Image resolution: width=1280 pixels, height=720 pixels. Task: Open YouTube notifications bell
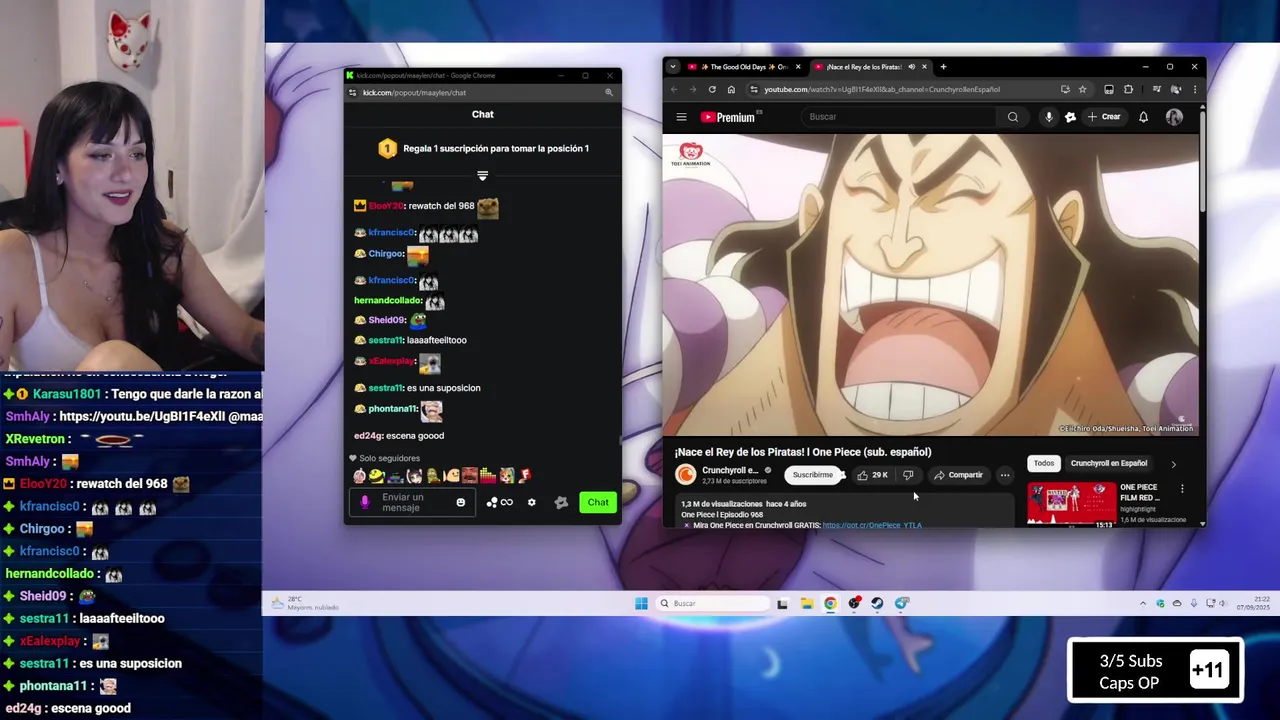point(1143,117)
